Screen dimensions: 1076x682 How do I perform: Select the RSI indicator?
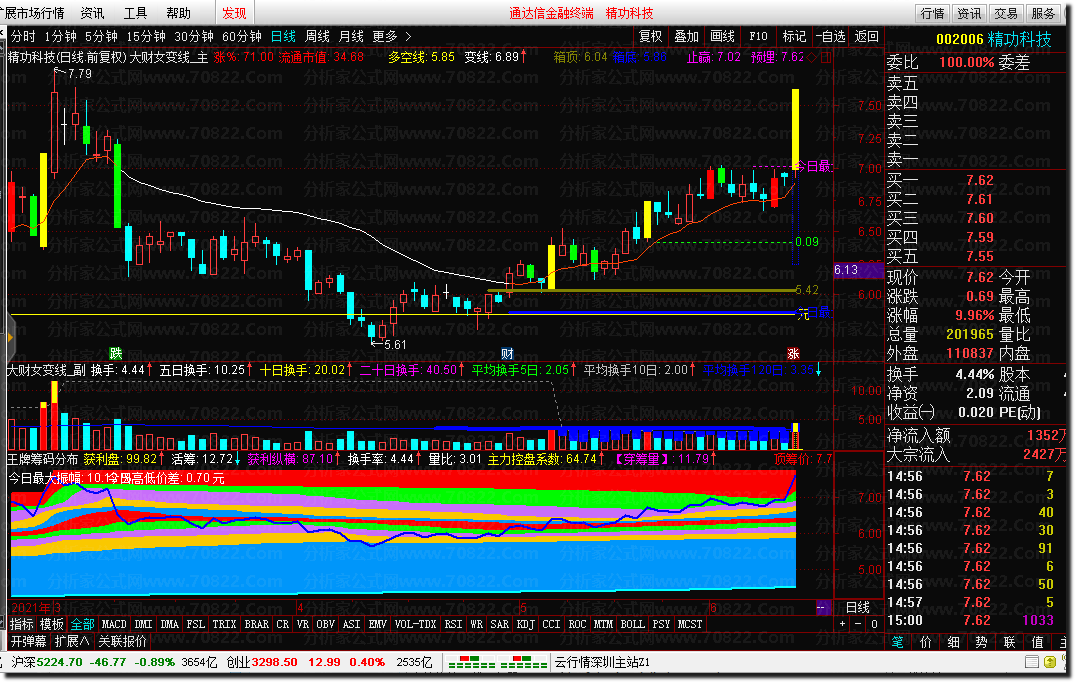(453, 624)
